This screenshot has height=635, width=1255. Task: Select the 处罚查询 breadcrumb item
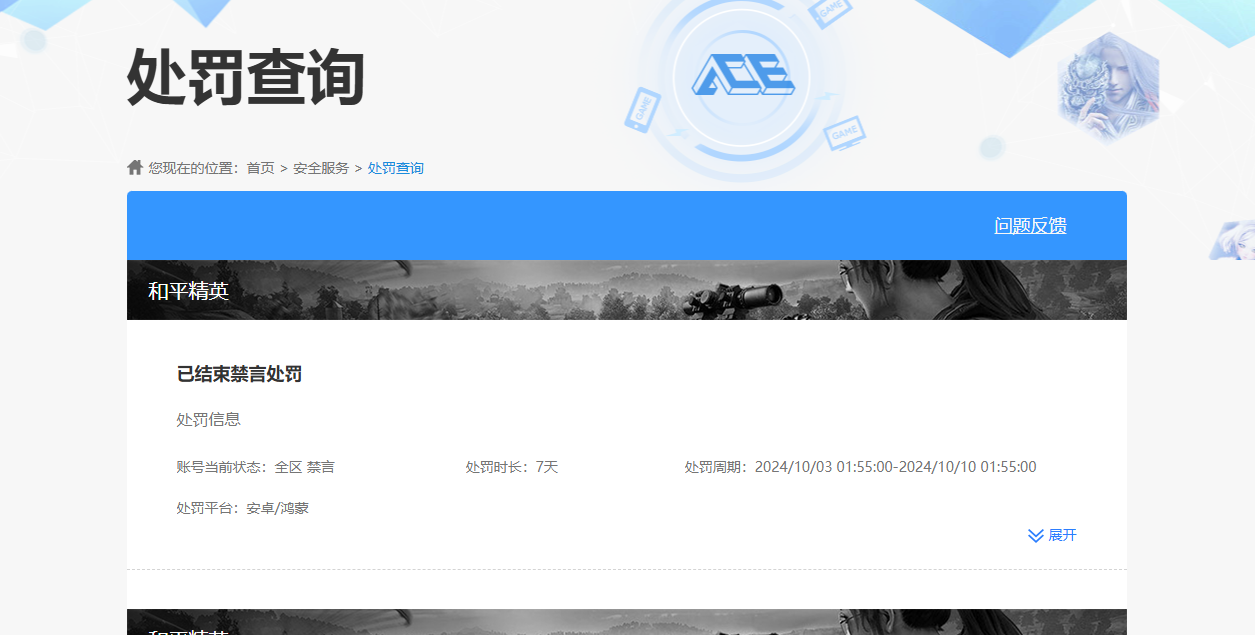[395, 168]
